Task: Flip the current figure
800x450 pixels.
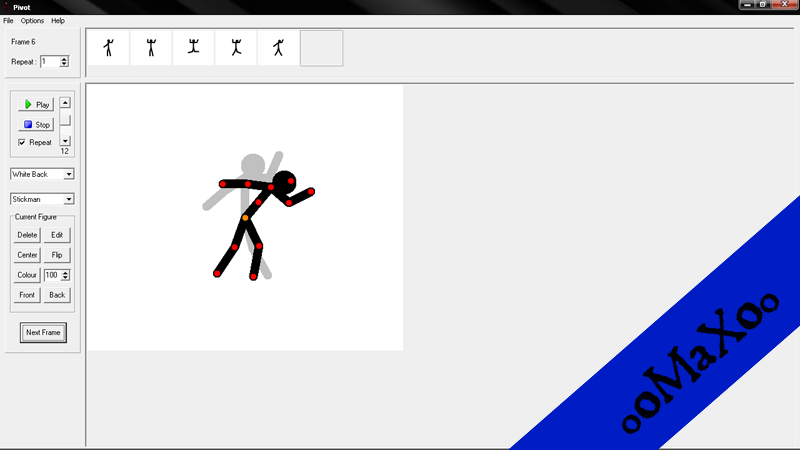Action: coord(57,255)
